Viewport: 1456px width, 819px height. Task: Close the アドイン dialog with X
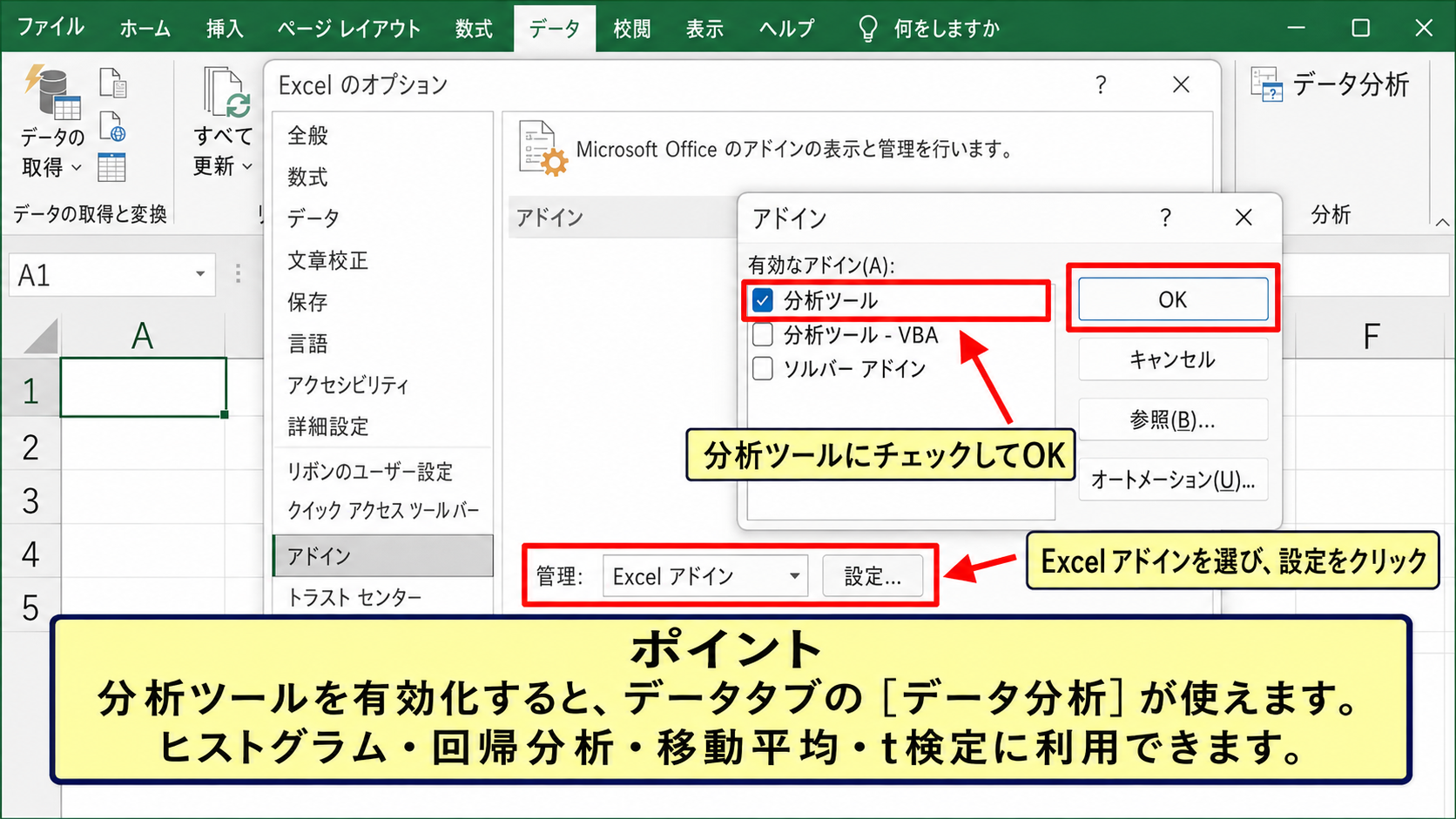(x=1244, y=218)
